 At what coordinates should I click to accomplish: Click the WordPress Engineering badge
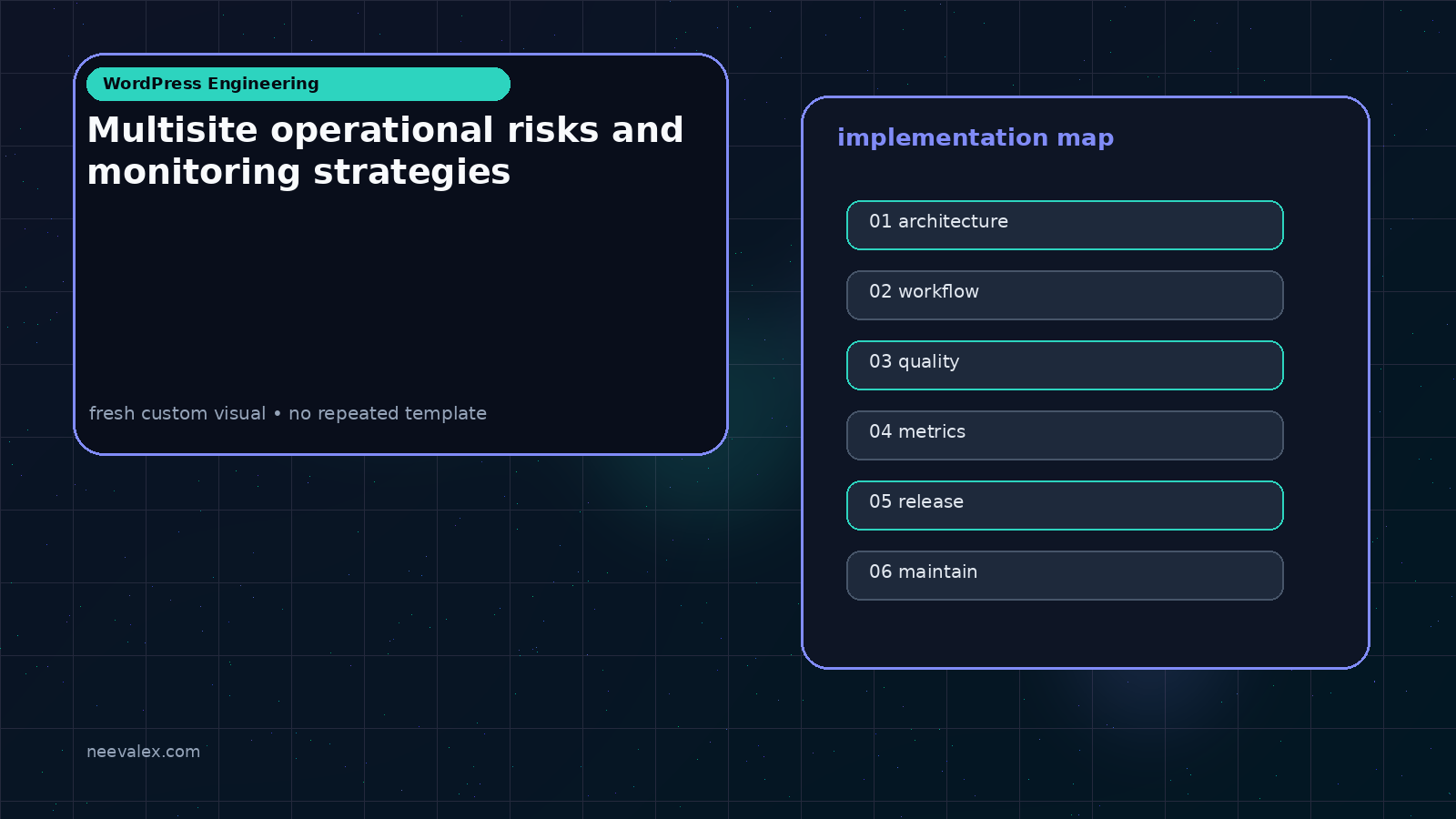click(x=298, y=84)
